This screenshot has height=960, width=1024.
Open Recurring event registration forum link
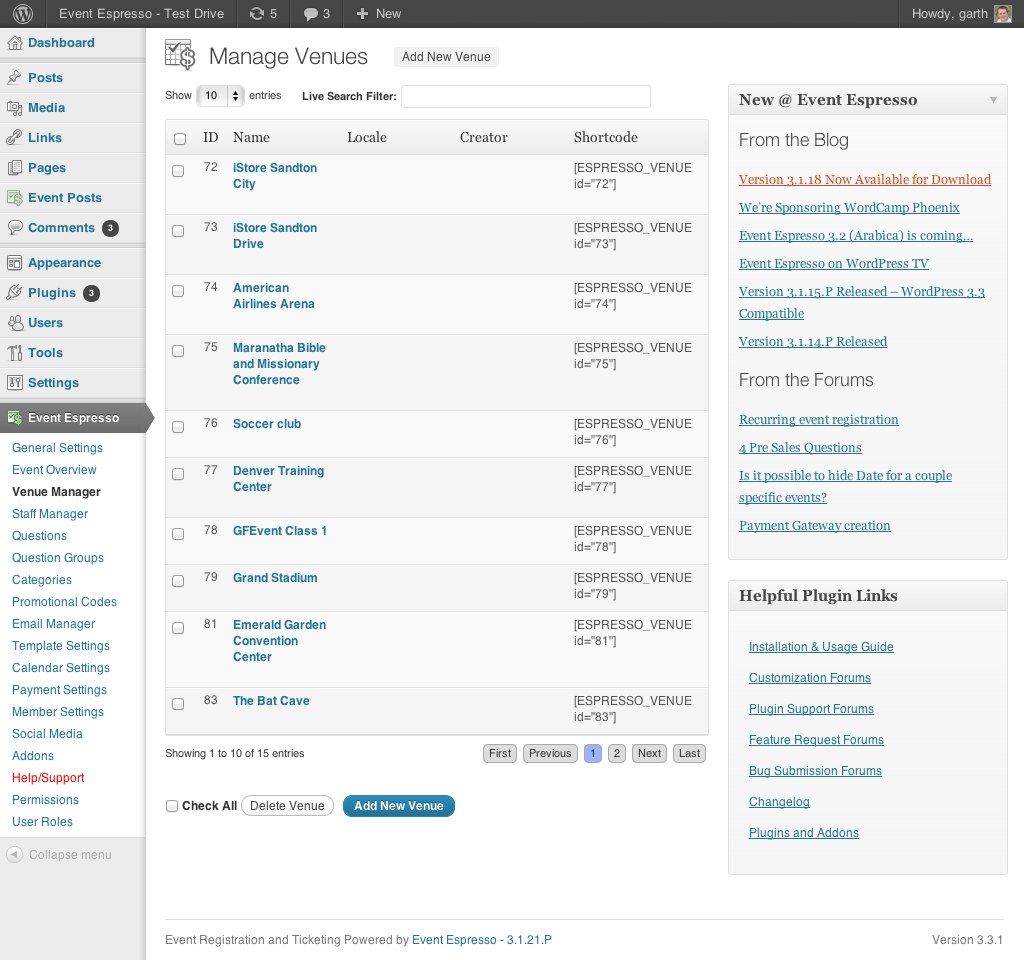tap(818, 420)
